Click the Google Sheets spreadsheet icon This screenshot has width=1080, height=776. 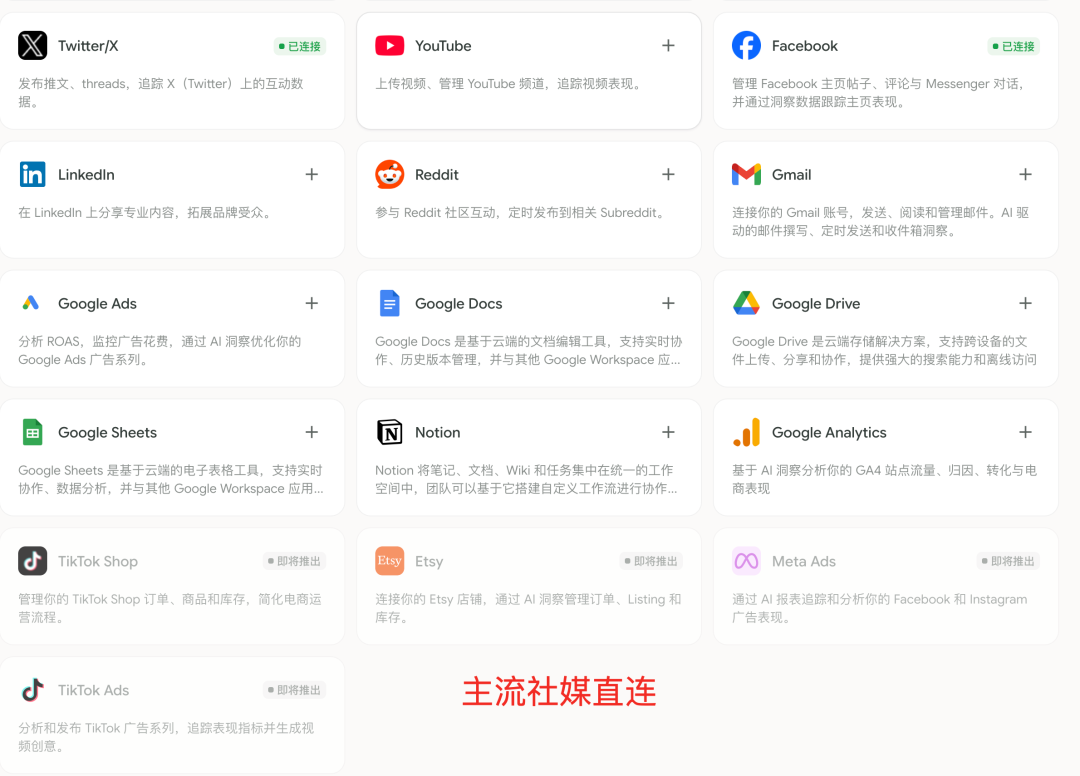pos(32,432)
